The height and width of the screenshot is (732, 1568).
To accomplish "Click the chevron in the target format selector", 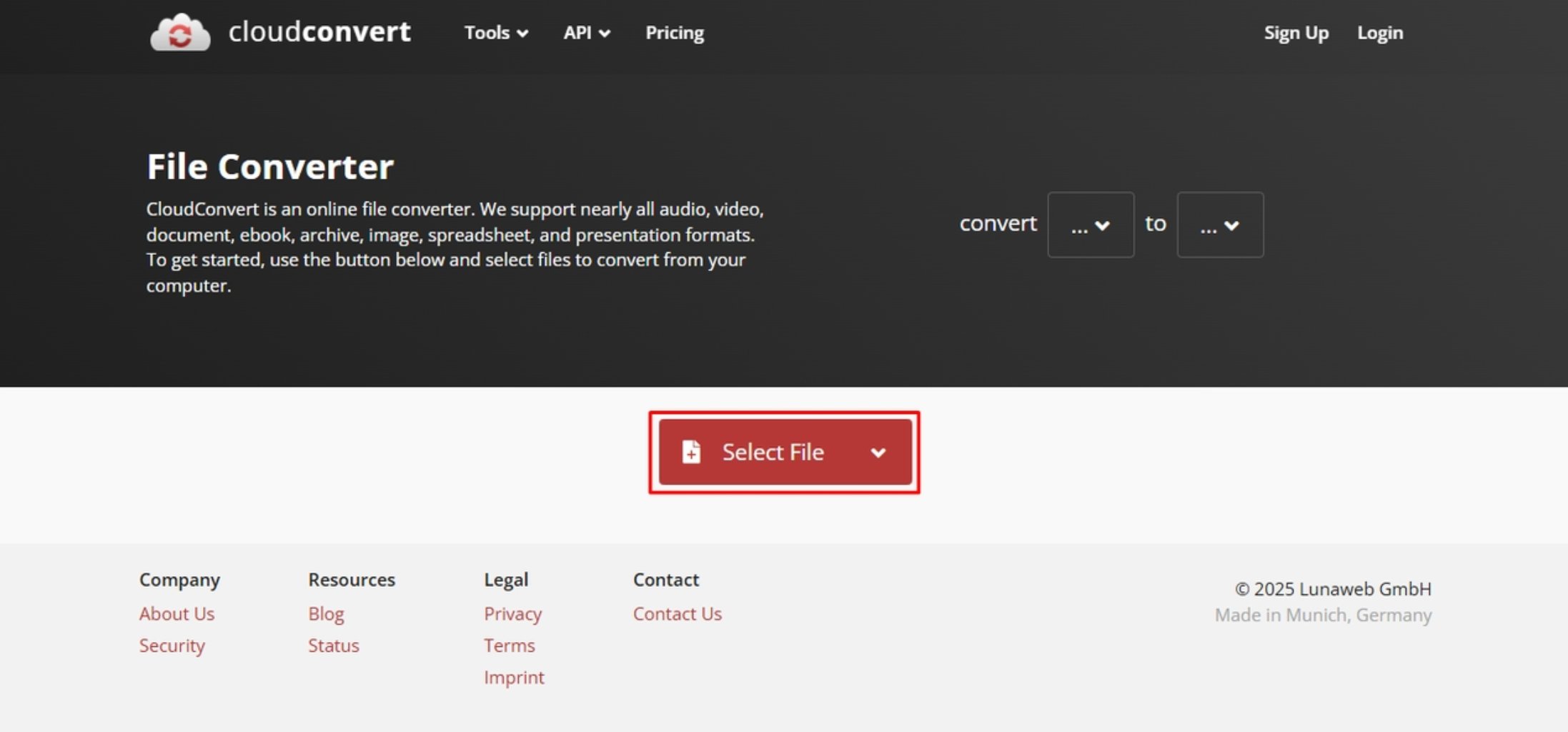I will [1233, 225].
